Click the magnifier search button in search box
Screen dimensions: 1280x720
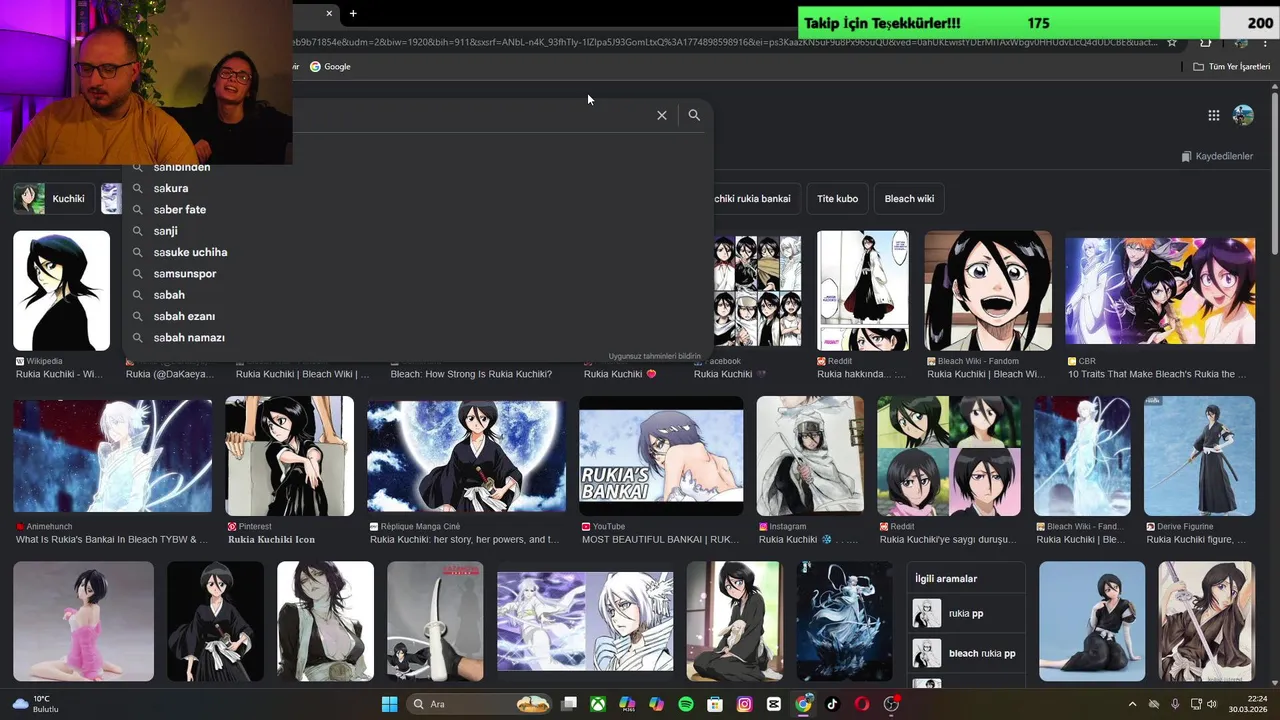point(694,115)
